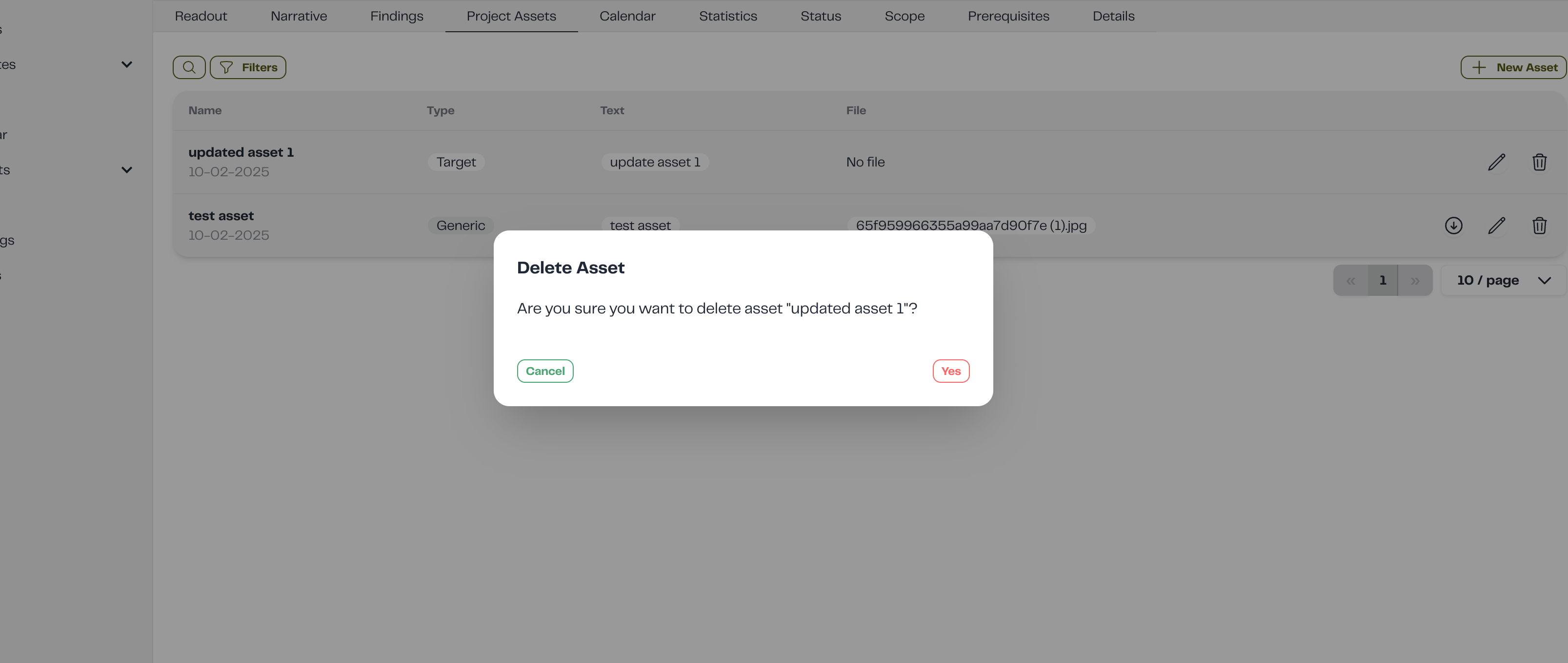The height and width of the screenshot is (663, 1568).
Task: Click the Target type tag
Action: (x=456, y=162)
